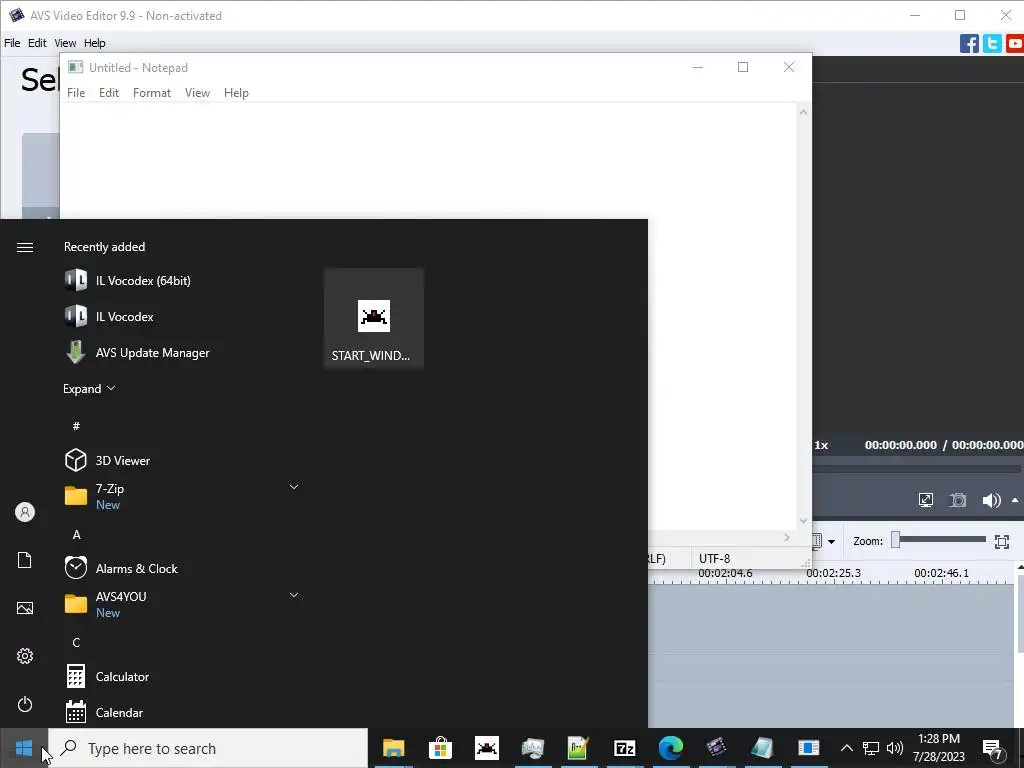Click Notepad vertical scrollbar up arrow
This screenshot has width=1024, height=768.
803,112
